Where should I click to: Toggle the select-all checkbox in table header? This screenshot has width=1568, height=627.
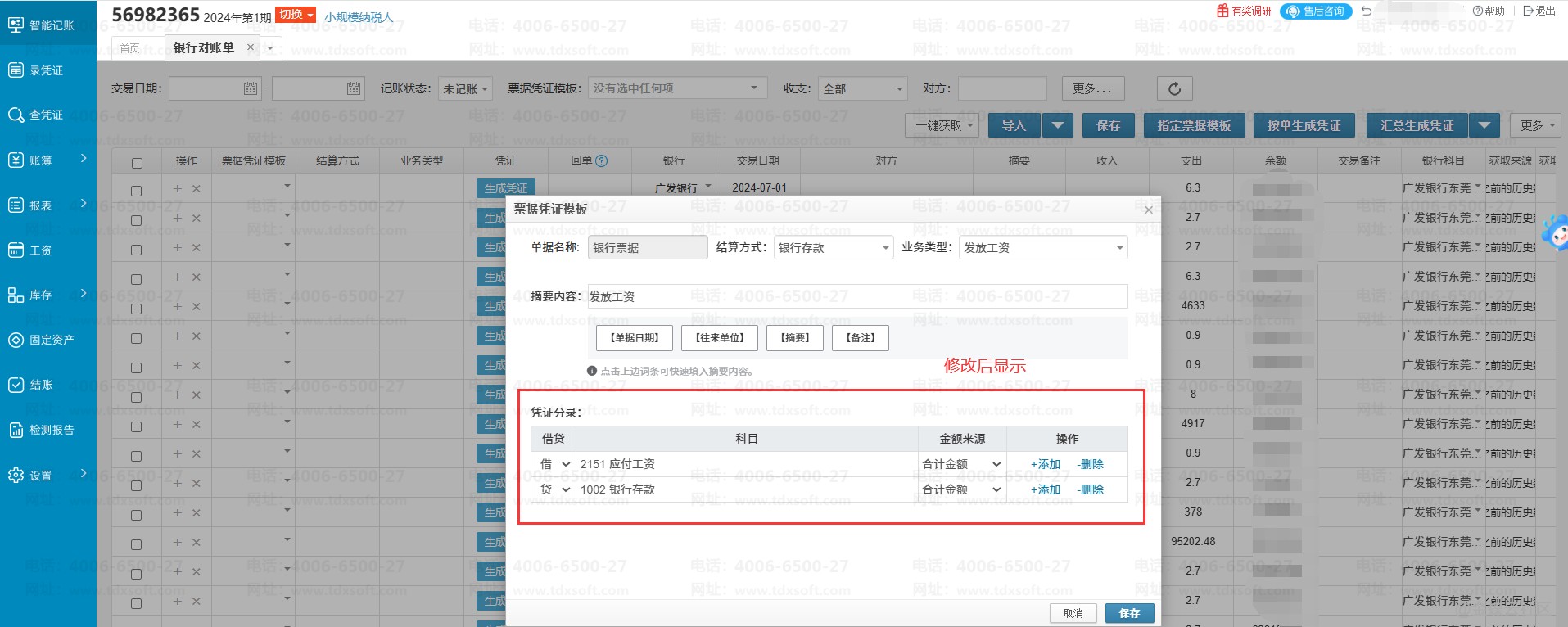coord(137,163)
